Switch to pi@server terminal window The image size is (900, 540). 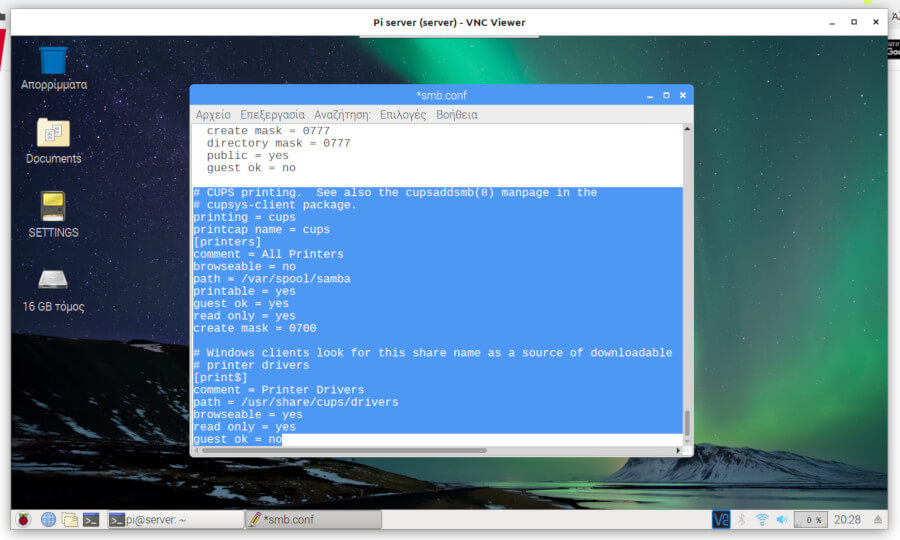pyautogui.click(x=176, y=519)
